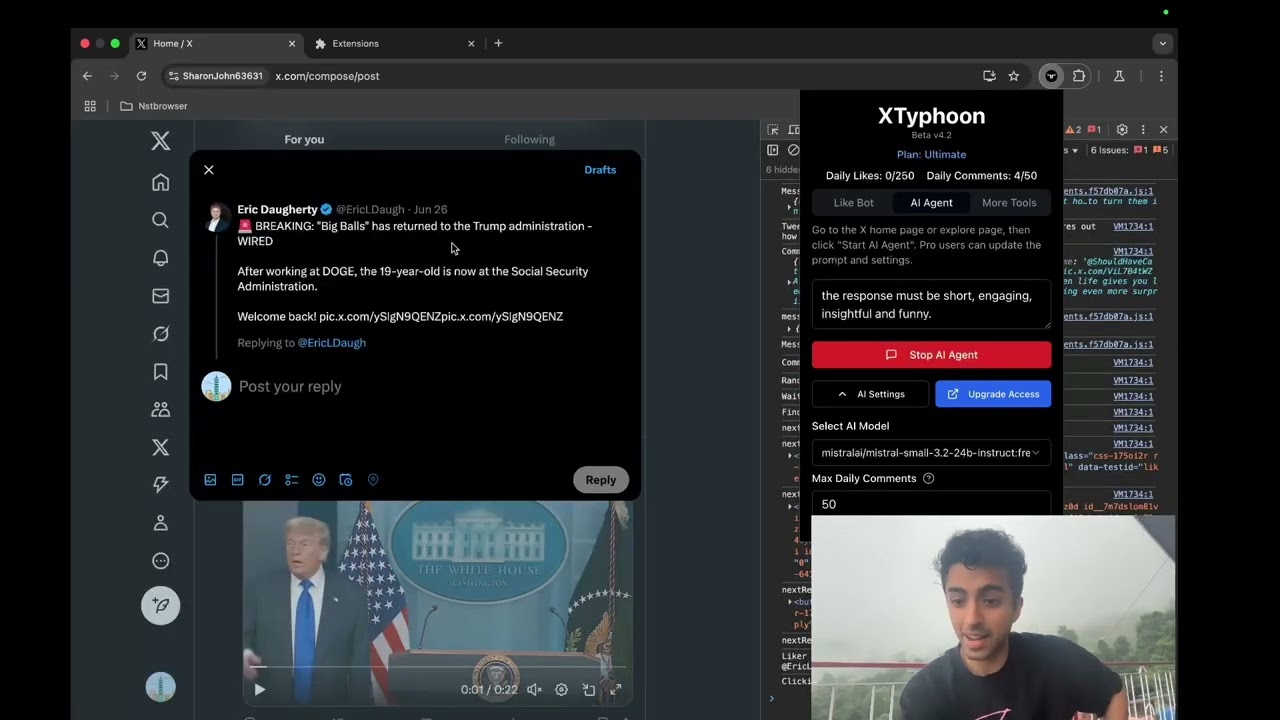
Task: Switch to the Extensions browser tab
Action: point(393,44)
